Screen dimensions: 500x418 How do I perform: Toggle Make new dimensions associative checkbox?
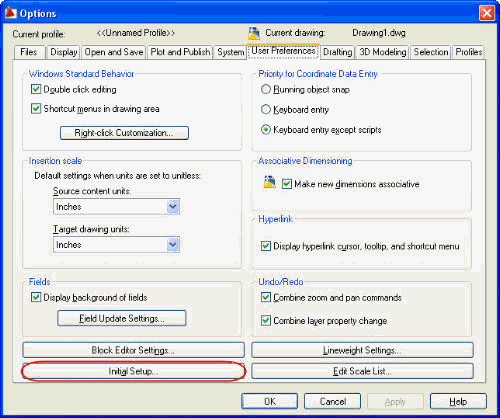(x=287, y=184)
